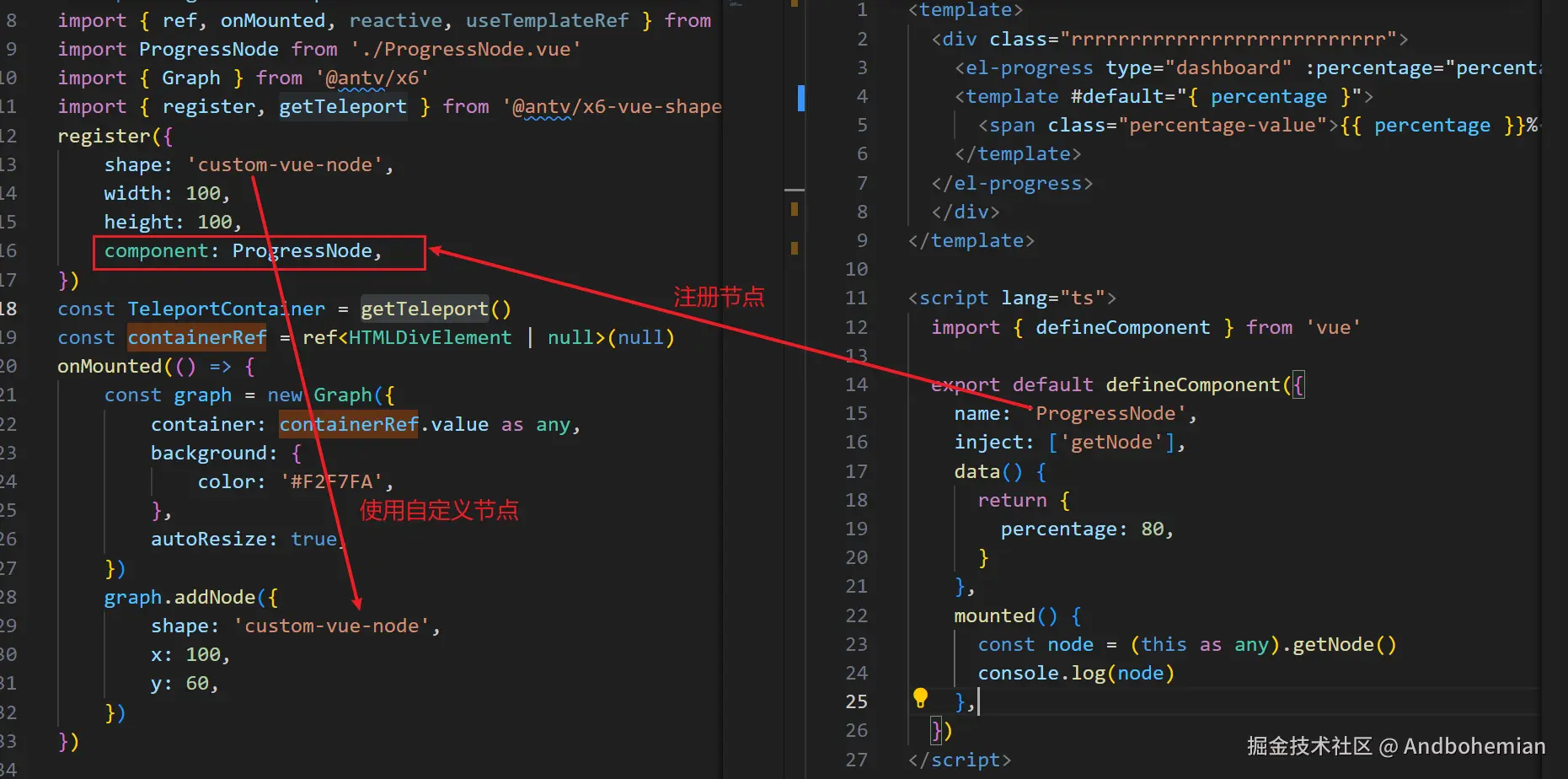Image resolution: width=1568 pixels, height=779 pixels.
Task: Click the 'background:' property key
Action: click(x=214, y=453)
